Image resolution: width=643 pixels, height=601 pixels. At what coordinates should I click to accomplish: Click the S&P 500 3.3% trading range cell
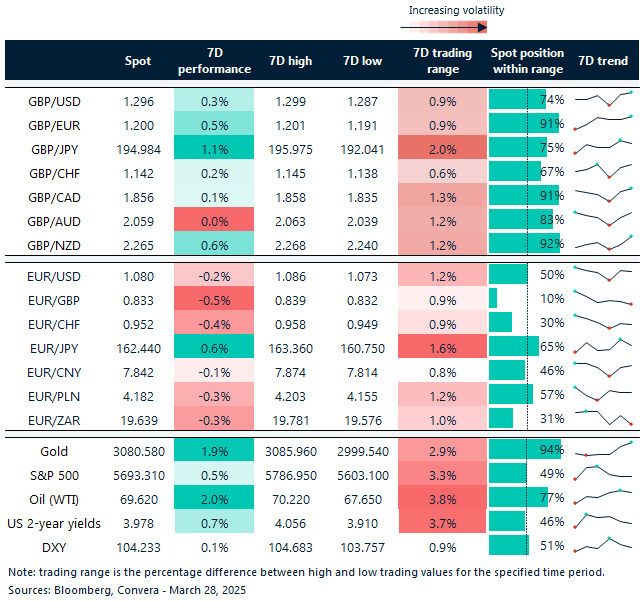click(x=442, y=473)
